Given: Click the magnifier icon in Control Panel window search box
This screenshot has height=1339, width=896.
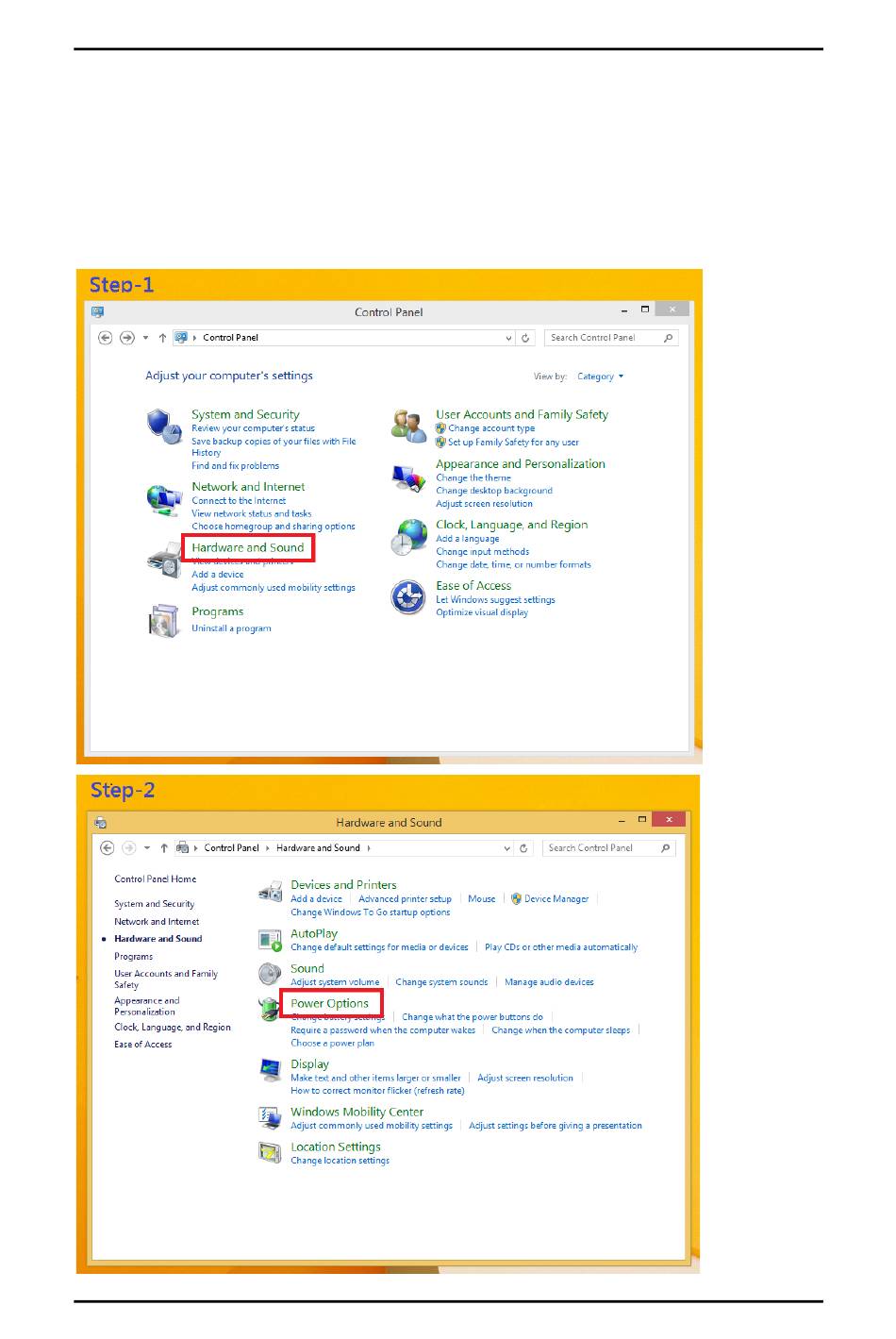Looking at the screenshot, I should pyautogui.click(x=669, y=338).
